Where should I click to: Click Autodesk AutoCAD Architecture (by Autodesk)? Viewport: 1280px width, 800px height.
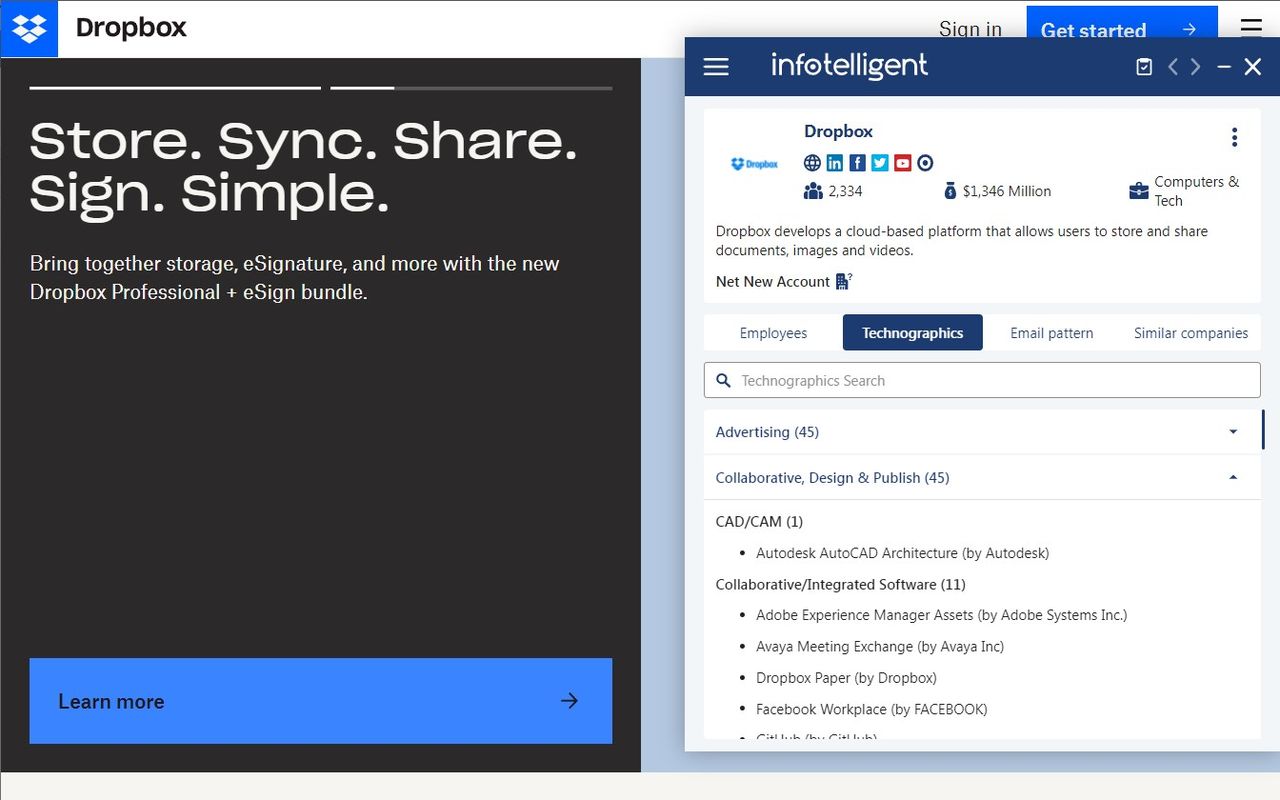902,553
